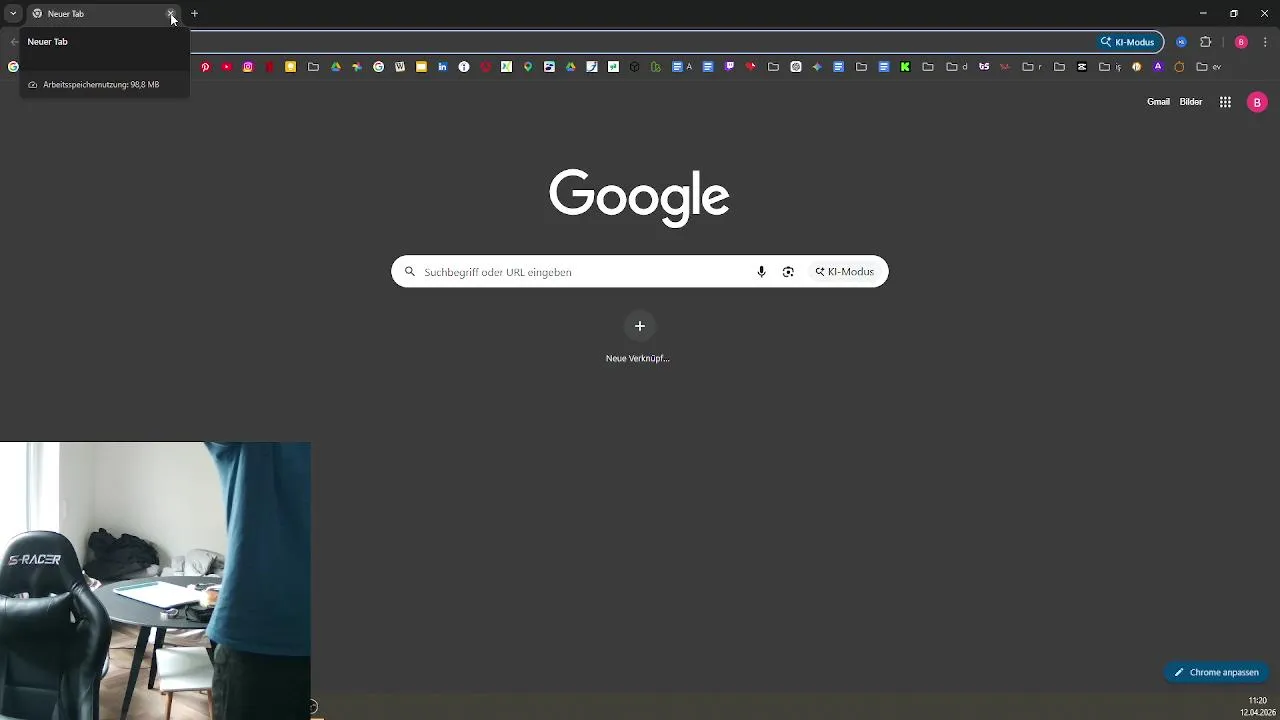The width and height of the screenshot is (1280, 720).
Task: Open the Instagram bookmark
Action: [248, 67]
